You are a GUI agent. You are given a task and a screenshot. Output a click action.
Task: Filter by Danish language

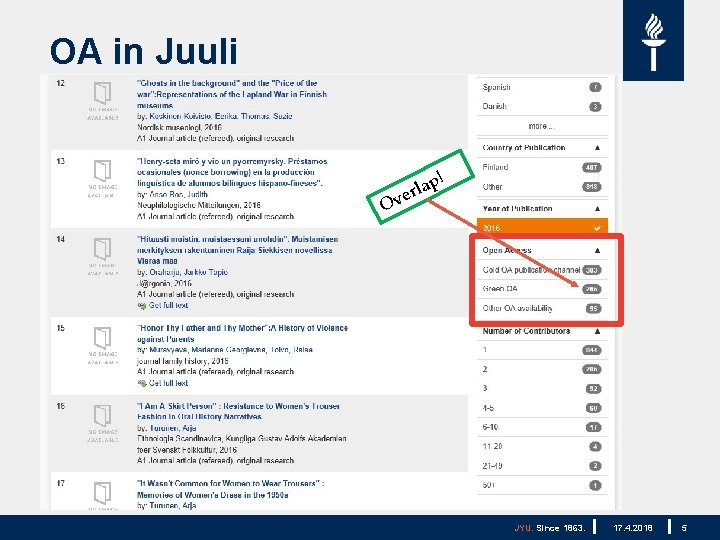542,107
